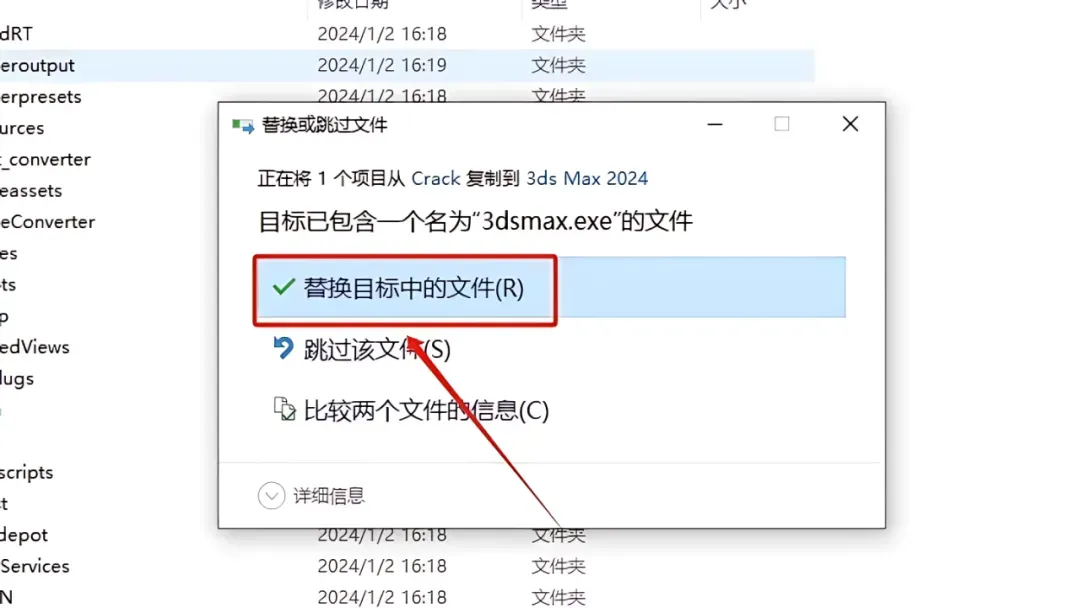Select 比较两个文件的信息(C)
Viewport: 1080px width, 608px height.
[x=426, y=410]
